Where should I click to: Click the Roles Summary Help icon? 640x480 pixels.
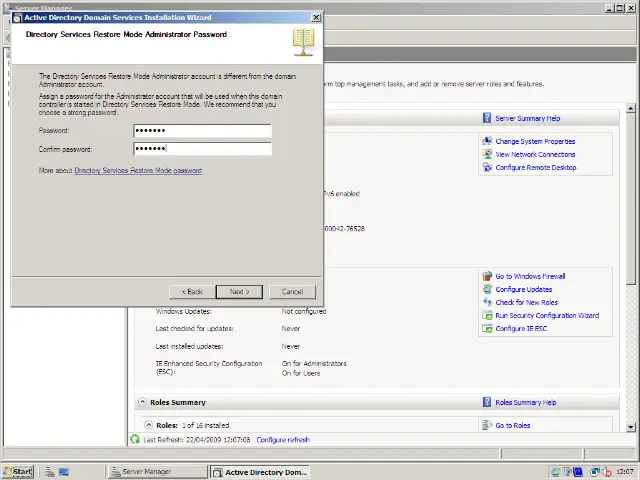487,402
